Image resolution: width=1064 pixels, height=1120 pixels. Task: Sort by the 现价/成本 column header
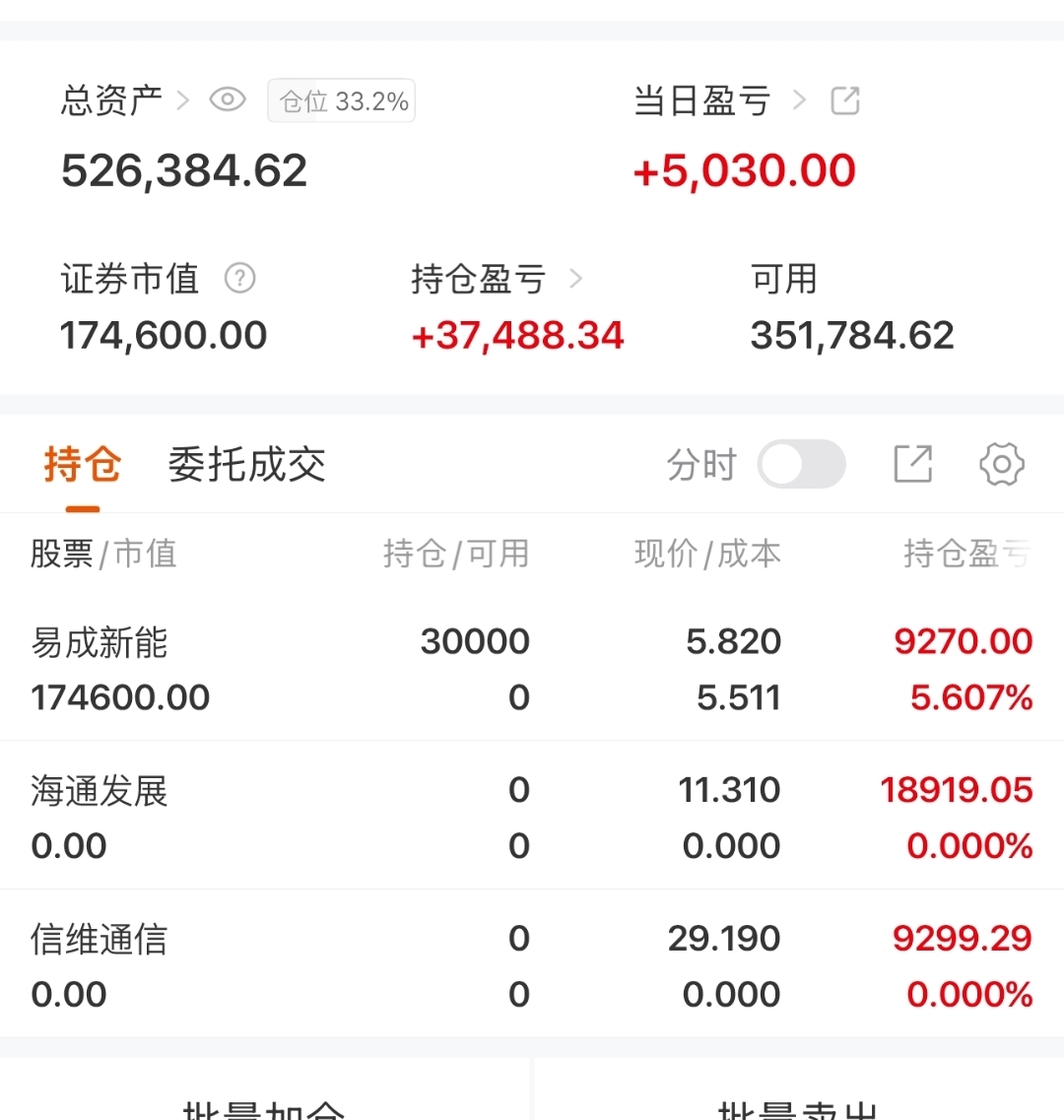pos(707,554)
